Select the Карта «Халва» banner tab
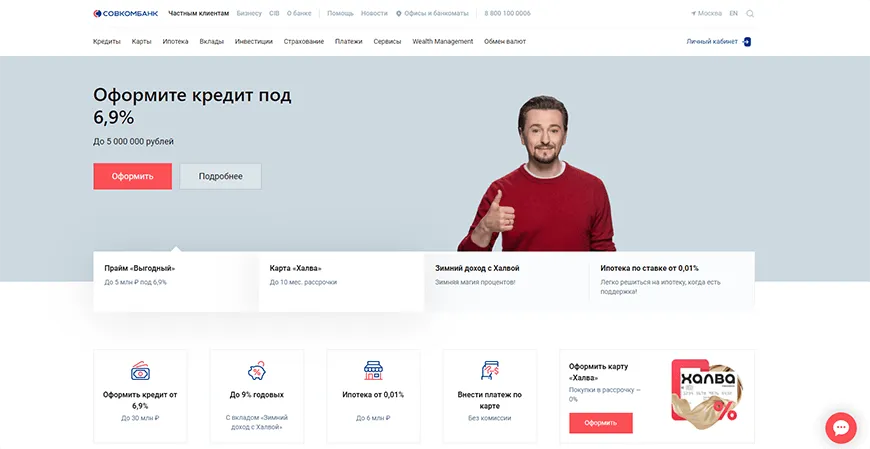This screenshot has width=870, height=449. coord(341,281)
